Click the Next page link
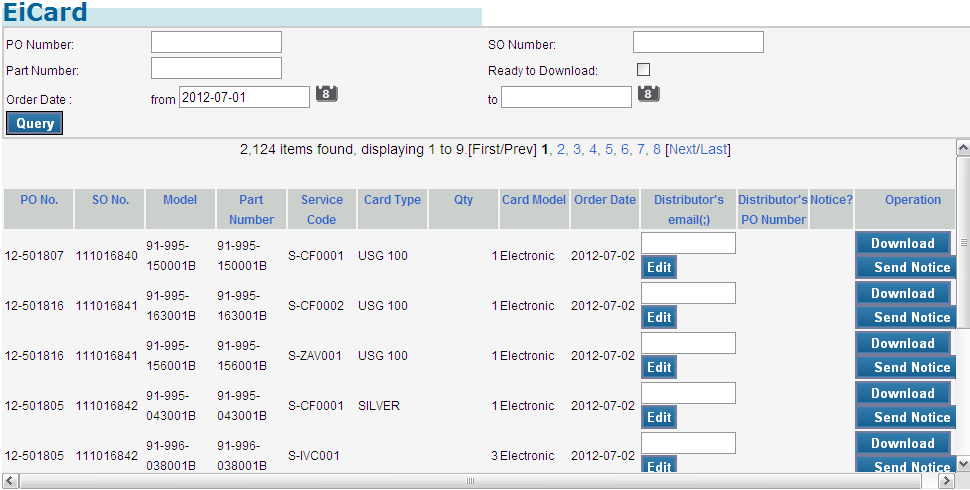 (683, 149)
